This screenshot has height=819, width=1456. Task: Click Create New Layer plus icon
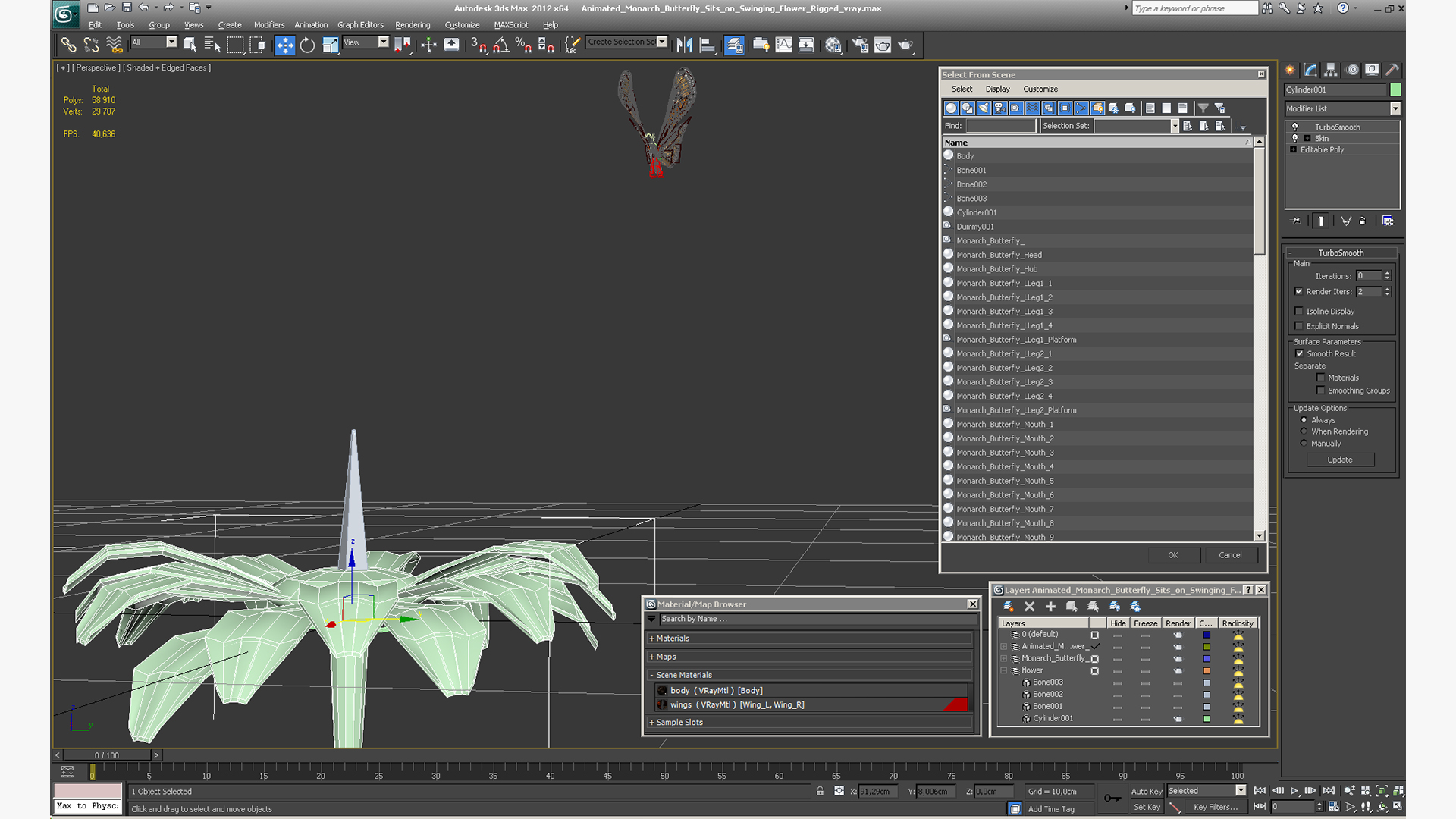click(1050, 607)
